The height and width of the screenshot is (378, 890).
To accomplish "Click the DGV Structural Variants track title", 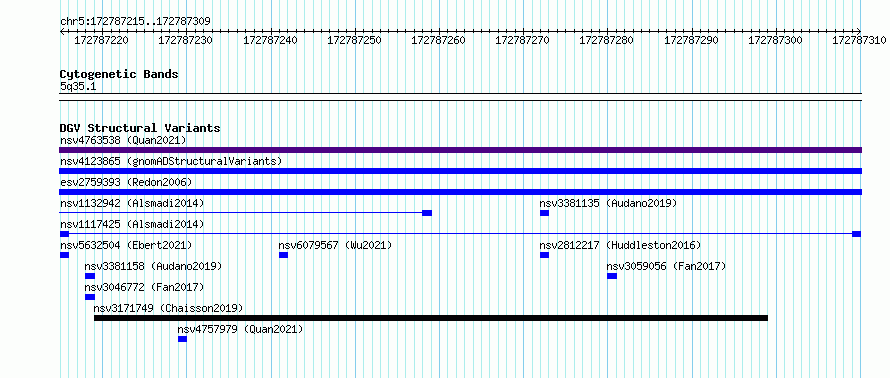I will pyautogui.click(x=140, y=128).
